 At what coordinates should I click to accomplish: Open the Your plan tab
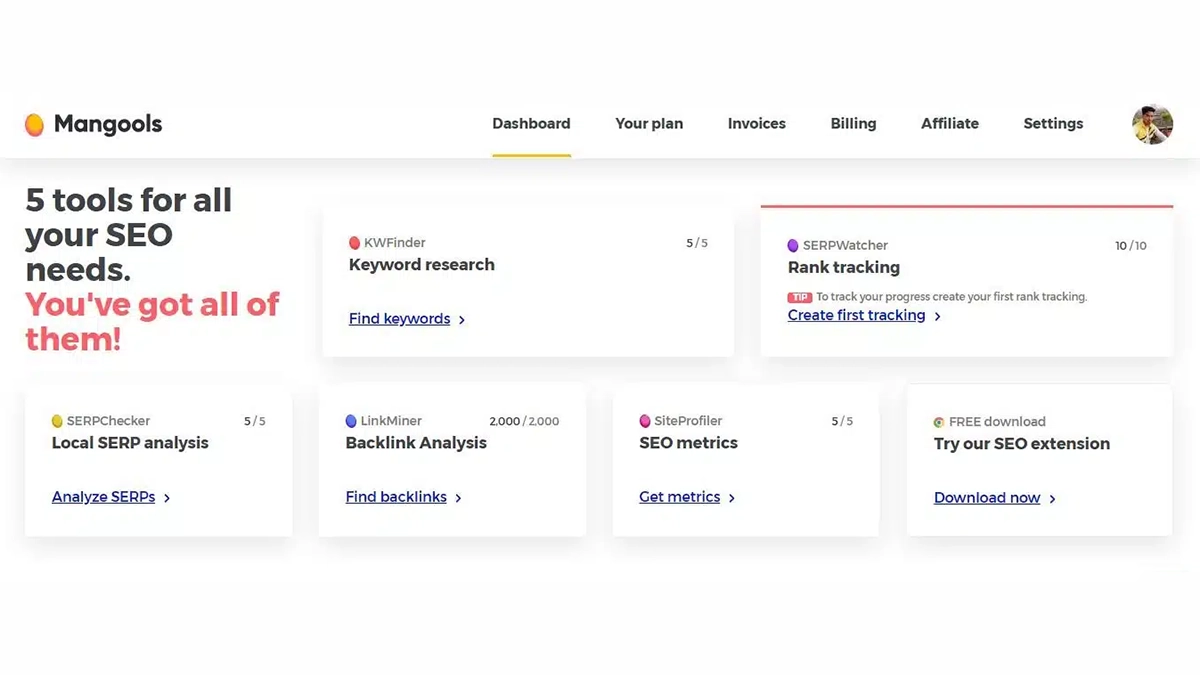click(649, 124)
